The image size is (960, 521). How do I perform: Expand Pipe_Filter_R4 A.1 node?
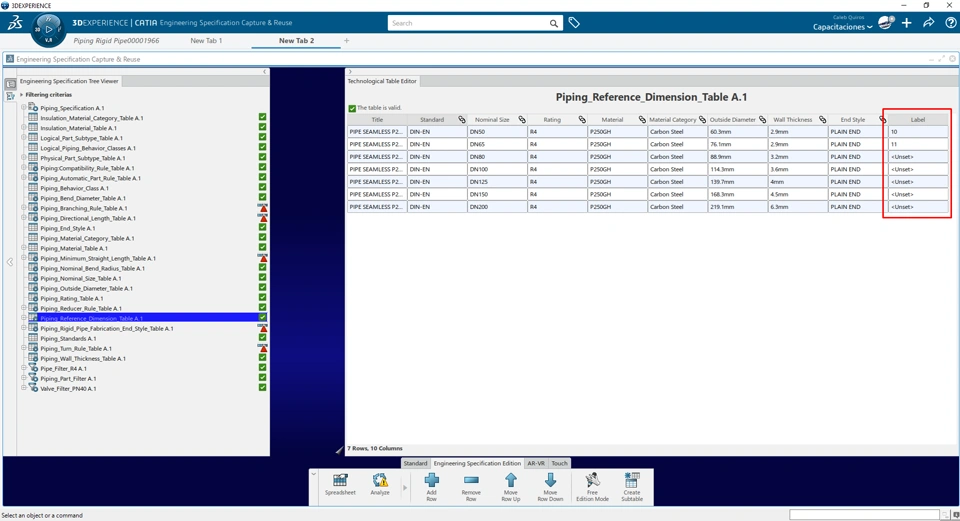pos(24,368)
